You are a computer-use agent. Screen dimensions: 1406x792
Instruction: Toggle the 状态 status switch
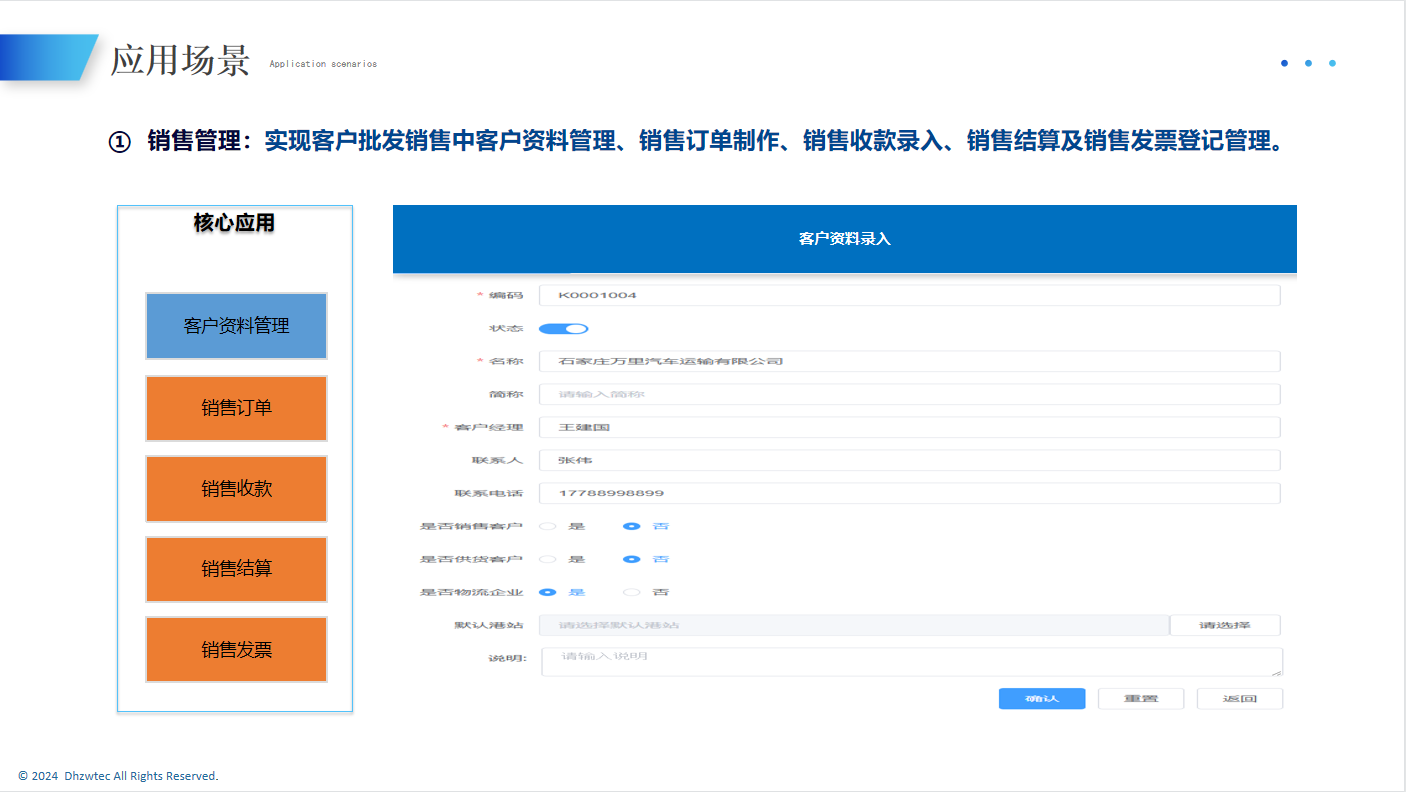click(563, 329)
